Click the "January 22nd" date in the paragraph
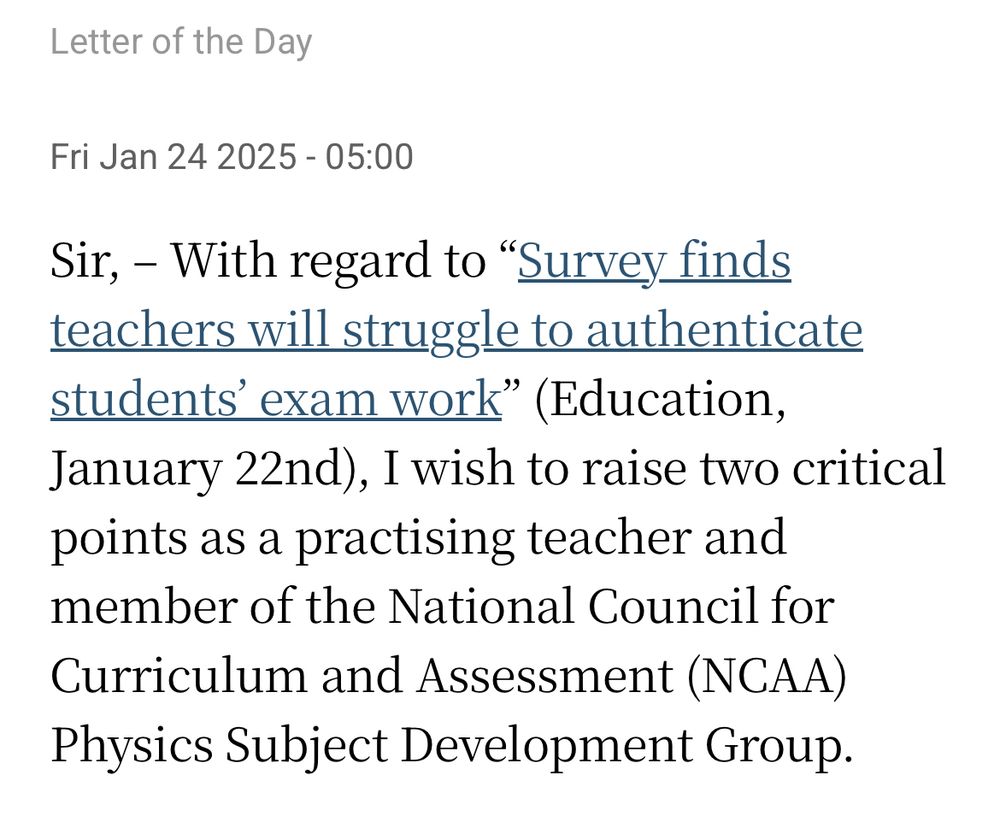 (x=197, y=469)
